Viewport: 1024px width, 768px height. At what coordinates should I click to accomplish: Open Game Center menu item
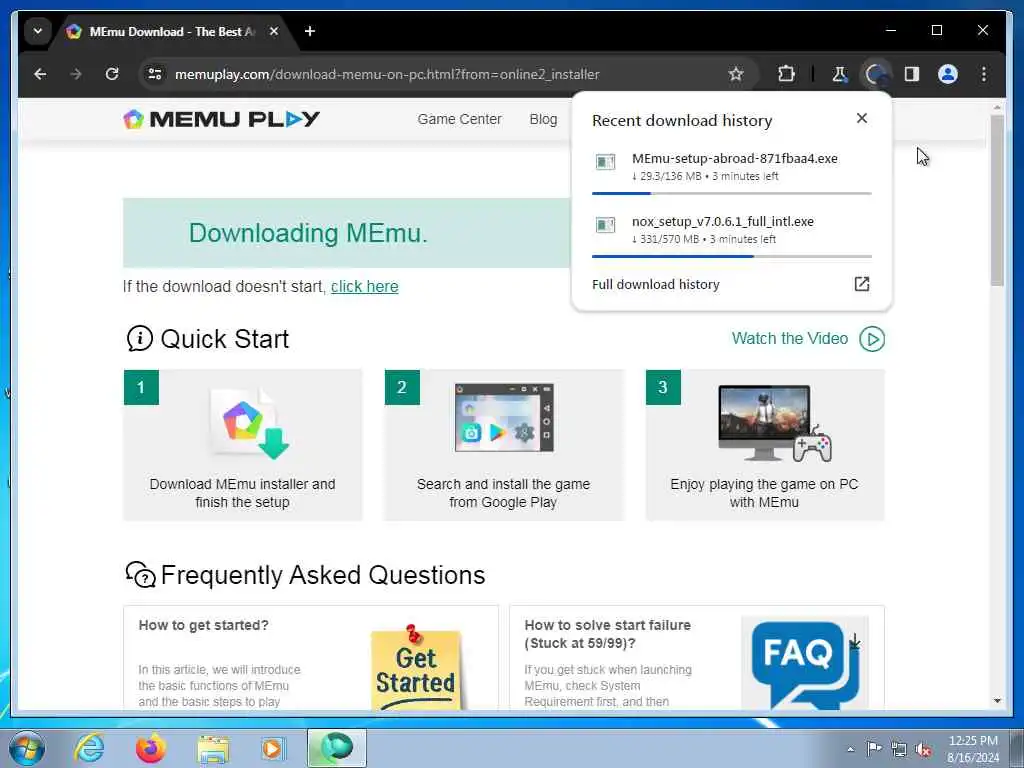pos(460,120)
